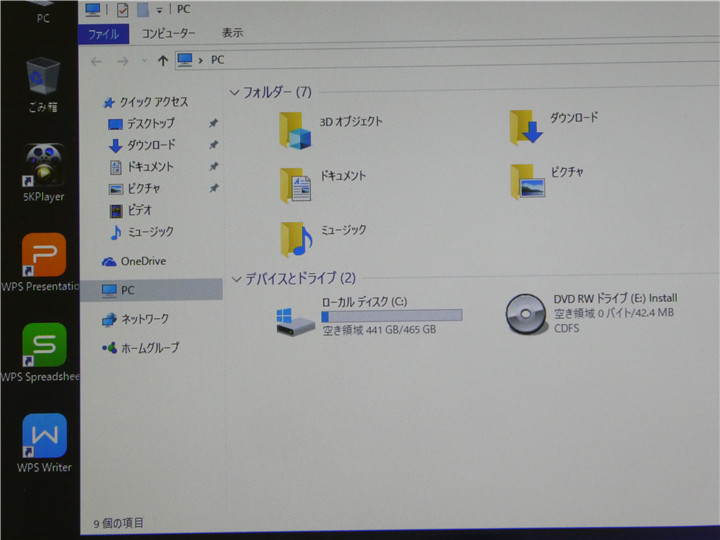The image size is (720, 540).
Task: Click the PC icon in address bar
Action: click(x=185, y=60)
